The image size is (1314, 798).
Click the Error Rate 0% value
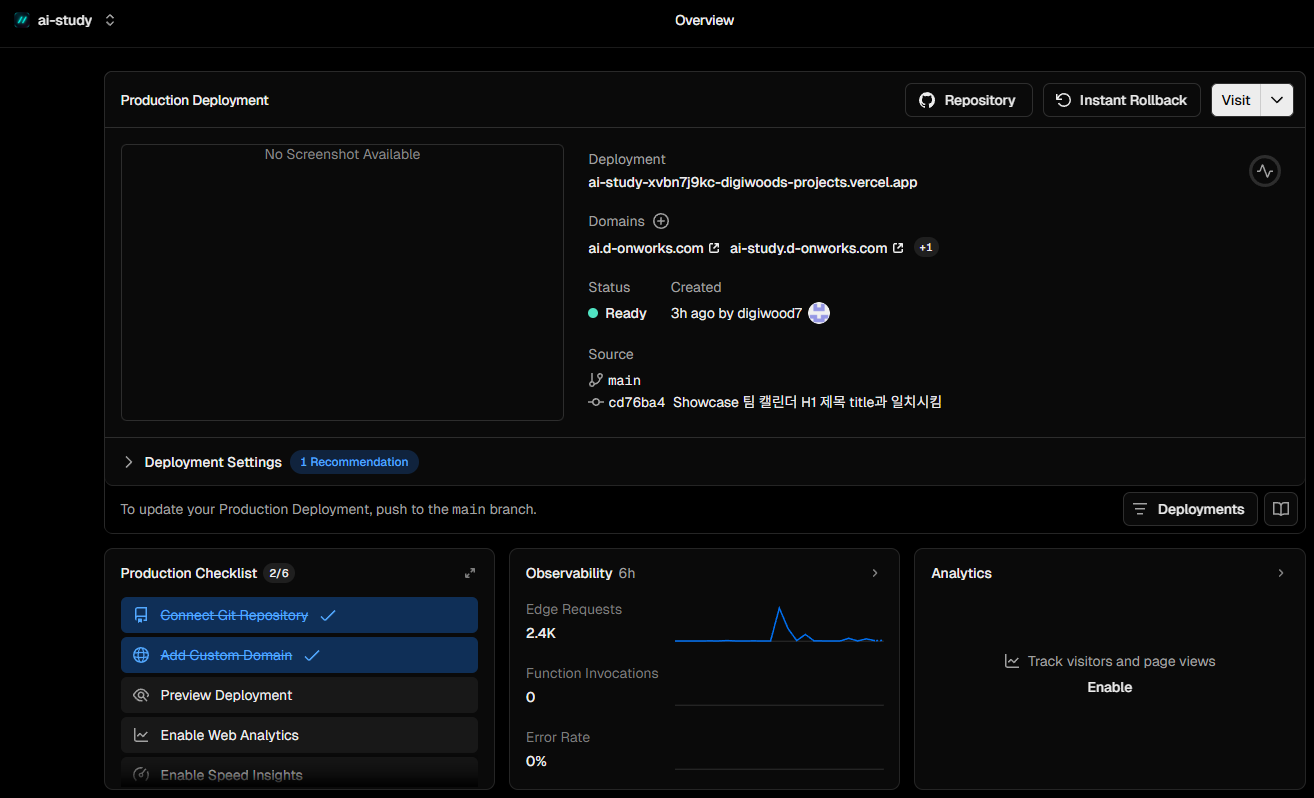coord(536,761)
